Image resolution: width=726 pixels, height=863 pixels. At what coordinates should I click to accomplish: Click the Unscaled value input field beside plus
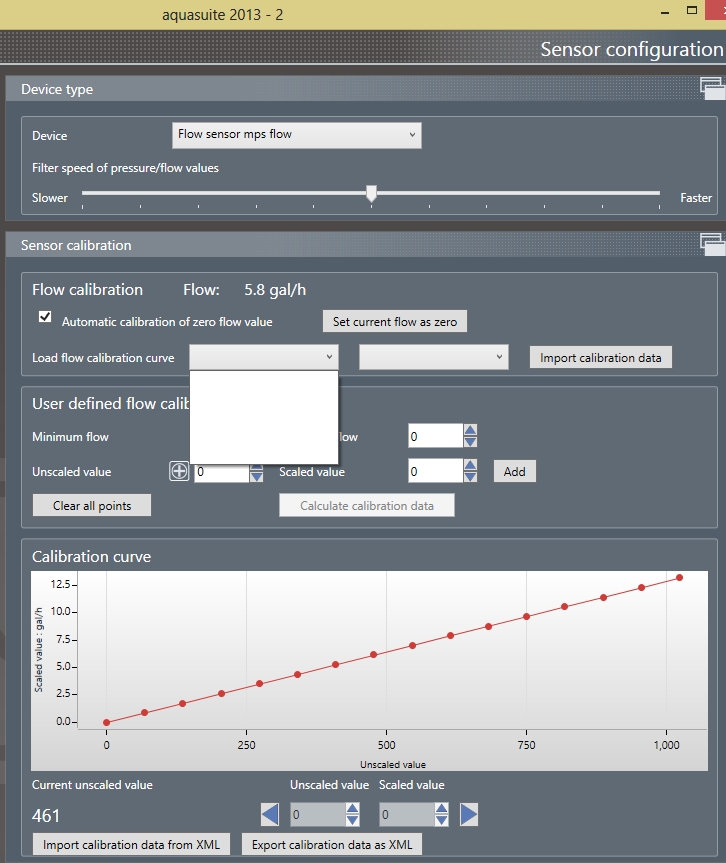coord(220,472)
